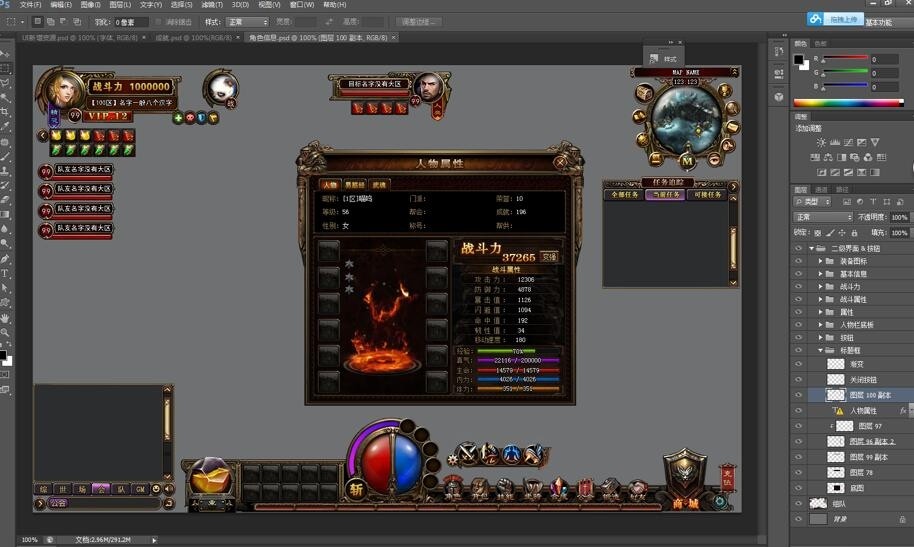
Task: Click the Subtract from selection icon
Action: [x=64, y=22]
